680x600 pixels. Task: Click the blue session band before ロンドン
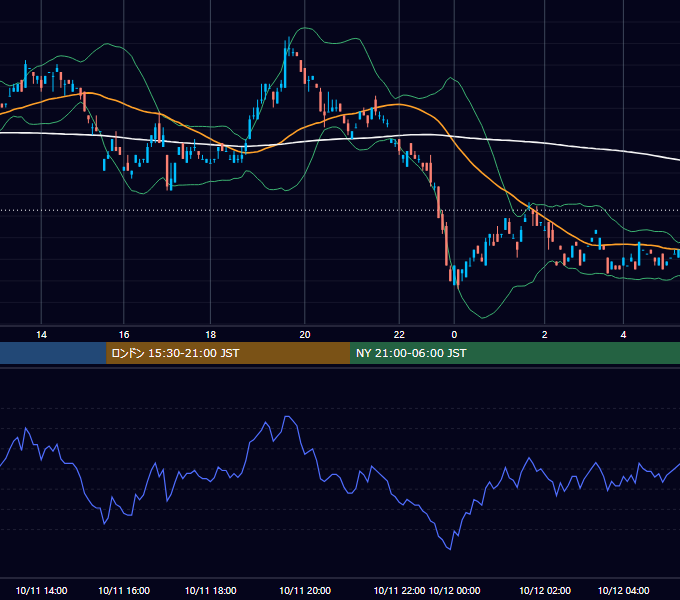[x=53, y=353]
